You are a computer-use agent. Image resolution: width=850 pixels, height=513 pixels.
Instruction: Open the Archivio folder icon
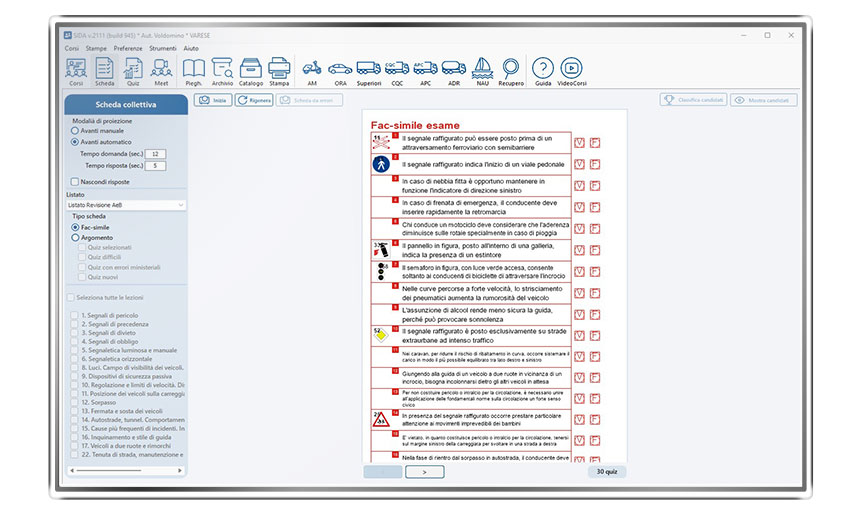[222, 71]
